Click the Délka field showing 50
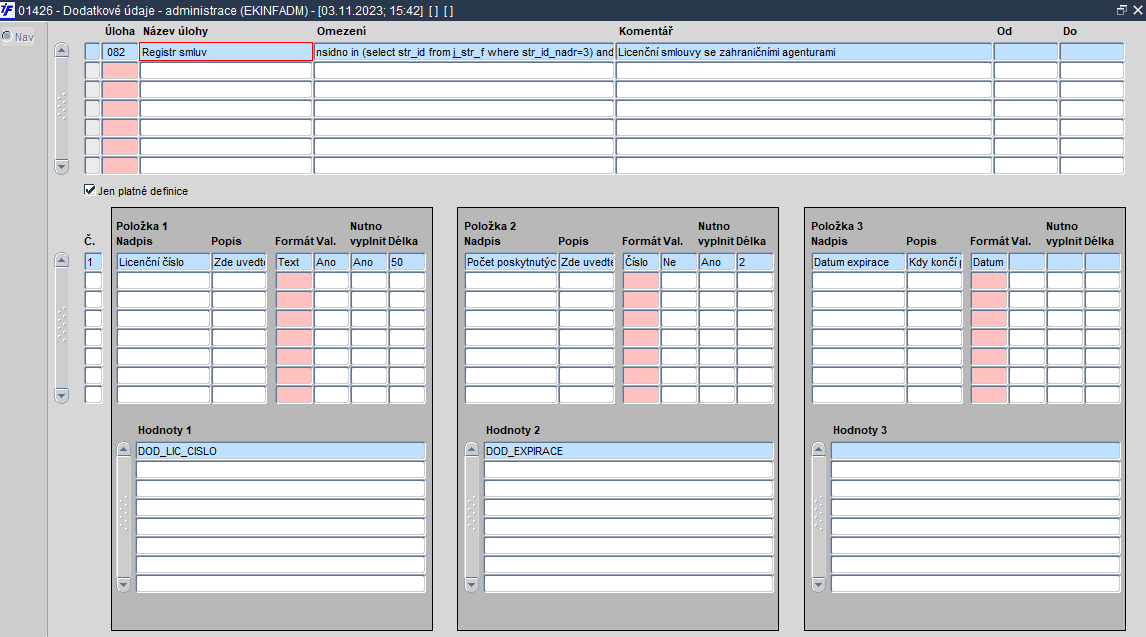Viewport: 1146px width, 637px height. (x=406, y=262)
